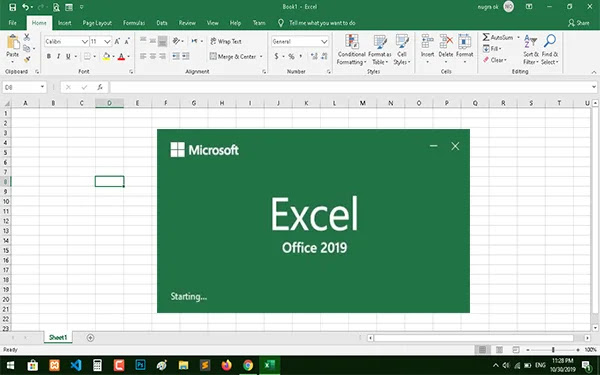
Task: Open AutoSum dropdown arrow
Action: tap(518, 38)
